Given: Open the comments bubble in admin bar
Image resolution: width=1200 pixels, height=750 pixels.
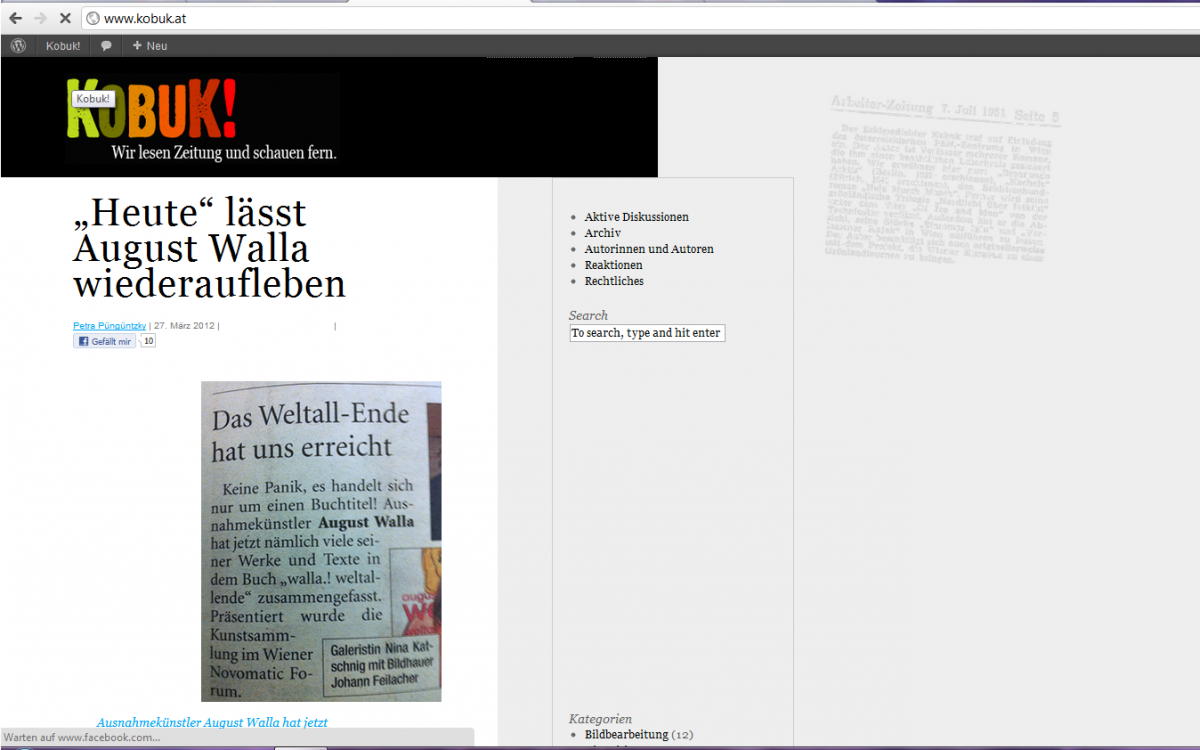Looking at the screenshot, I should [106, 46].
